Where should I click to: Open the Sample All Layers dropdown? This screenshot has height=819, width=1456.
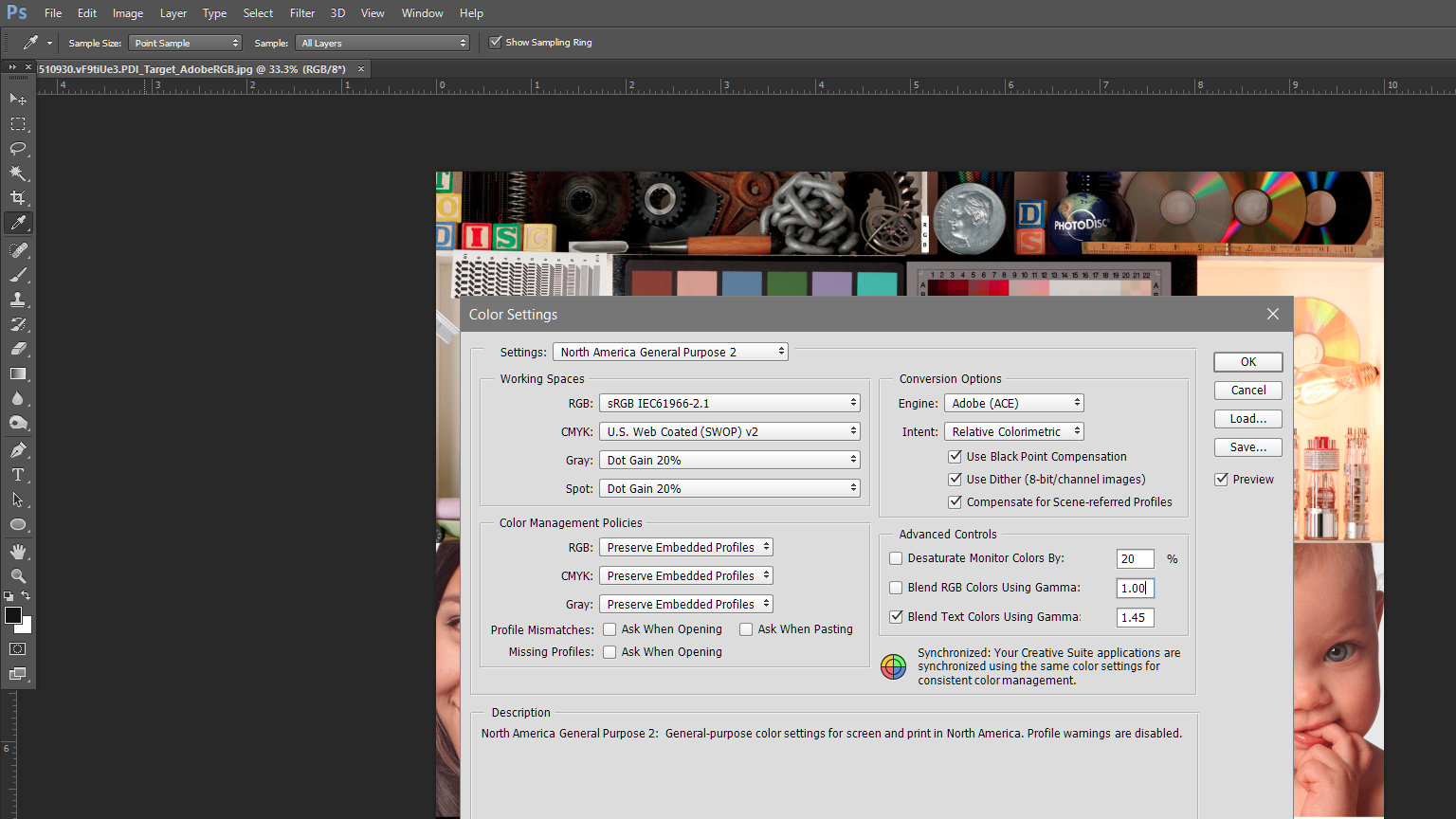pos(383,43)
